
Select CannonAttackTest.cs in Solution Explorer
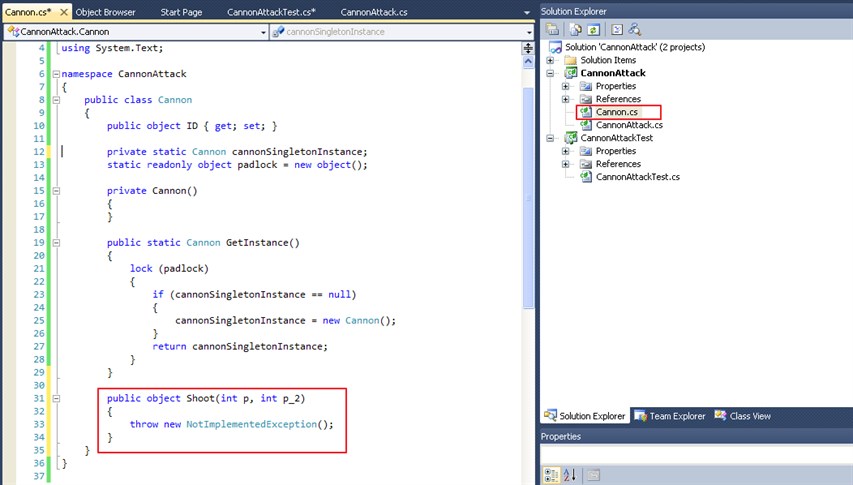(x=637, y=177)
